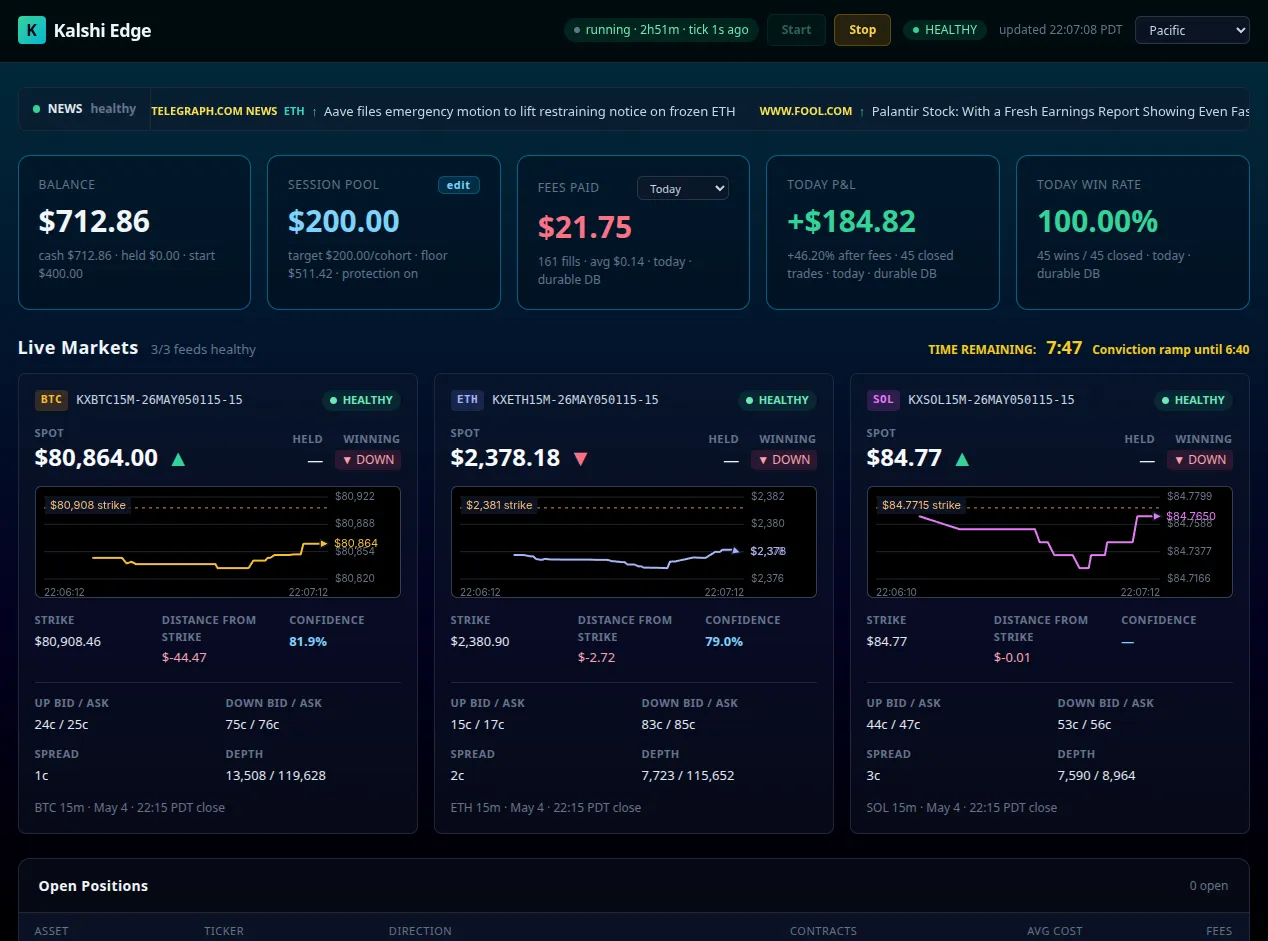Click the red down arrow beside ETH spot
The height and width of the screenshot is (941, 1268).
tap(580, 459)
